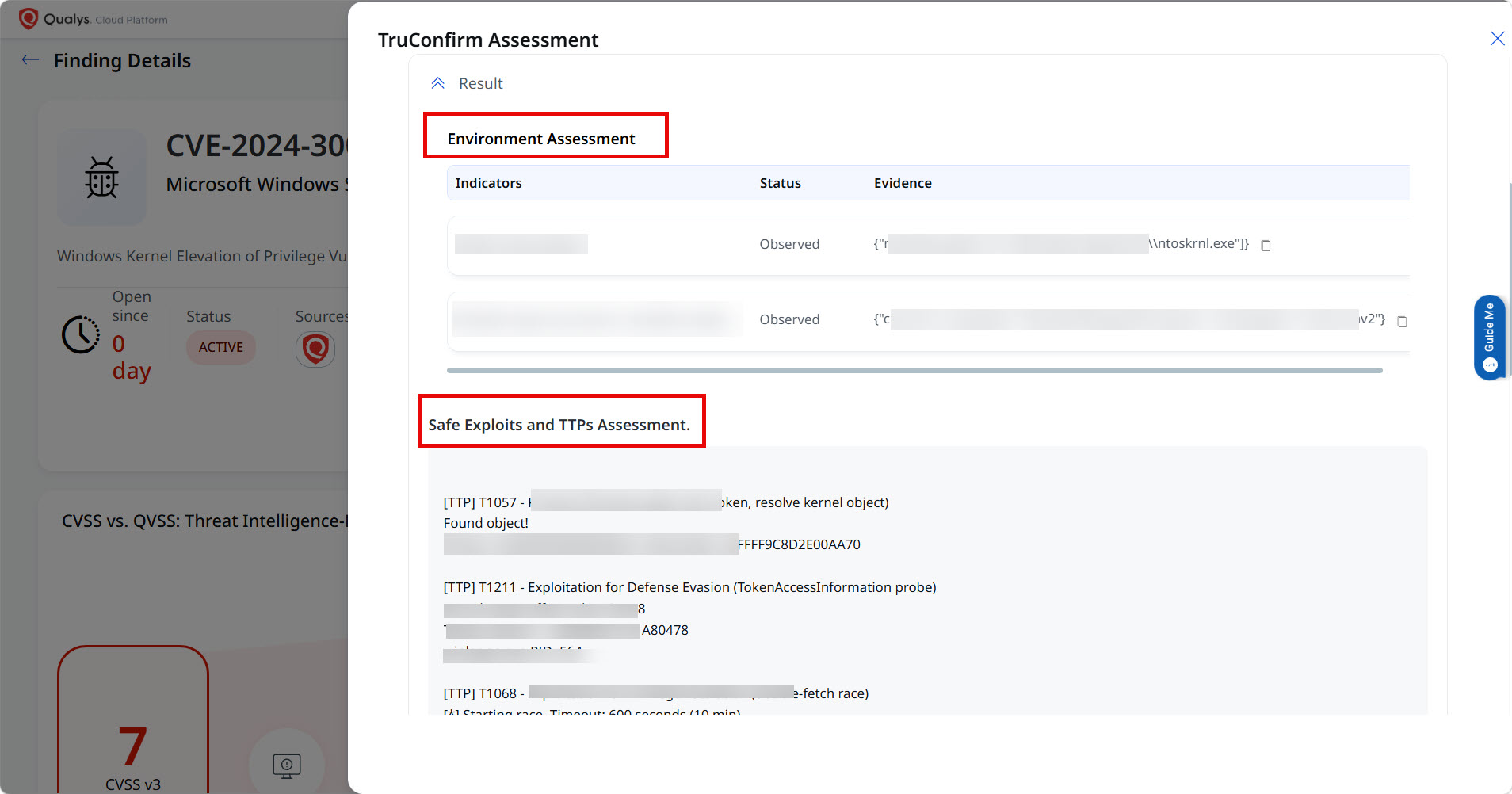Click the Qualys logo icon
This screenshot has width=1512, height=794.
[29, 18]
